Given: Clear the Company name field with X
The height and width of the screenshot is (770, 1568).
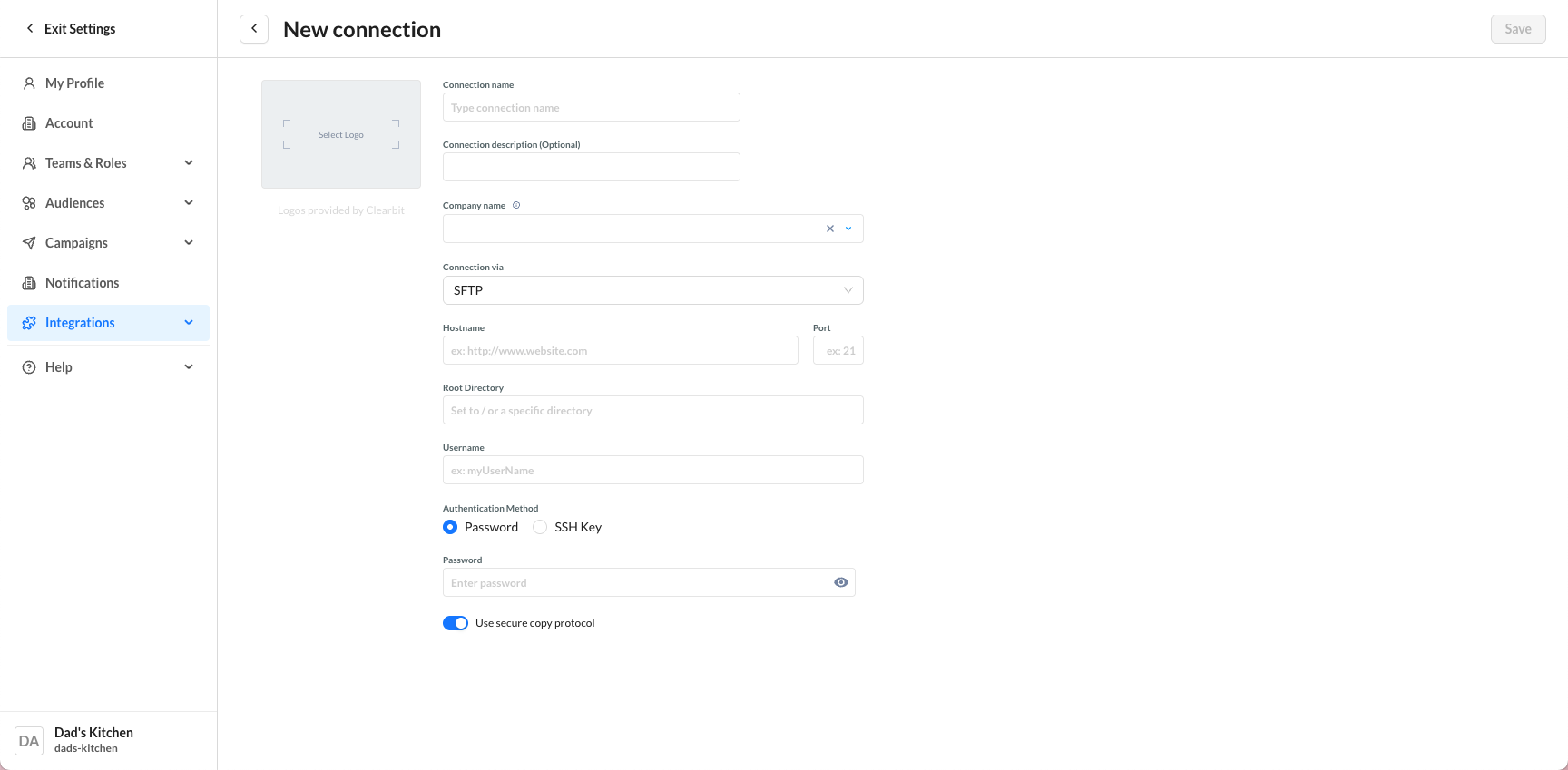Looking at the screenshot, I should [x=829, y=229].
